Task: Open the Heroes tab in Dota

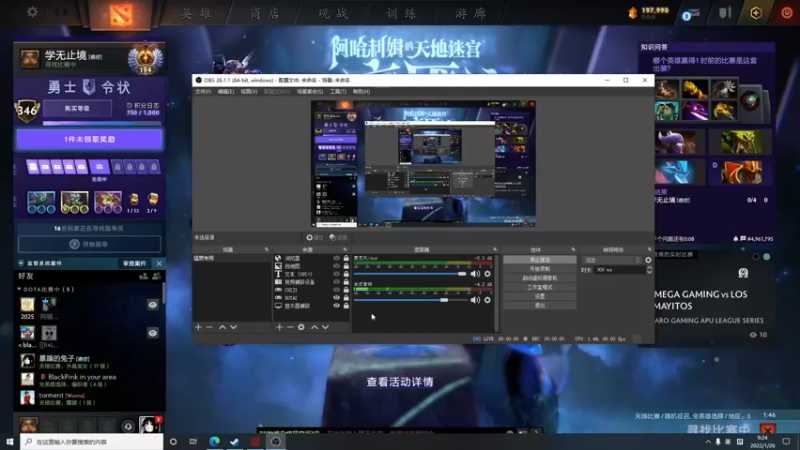Action: [196, 14]
